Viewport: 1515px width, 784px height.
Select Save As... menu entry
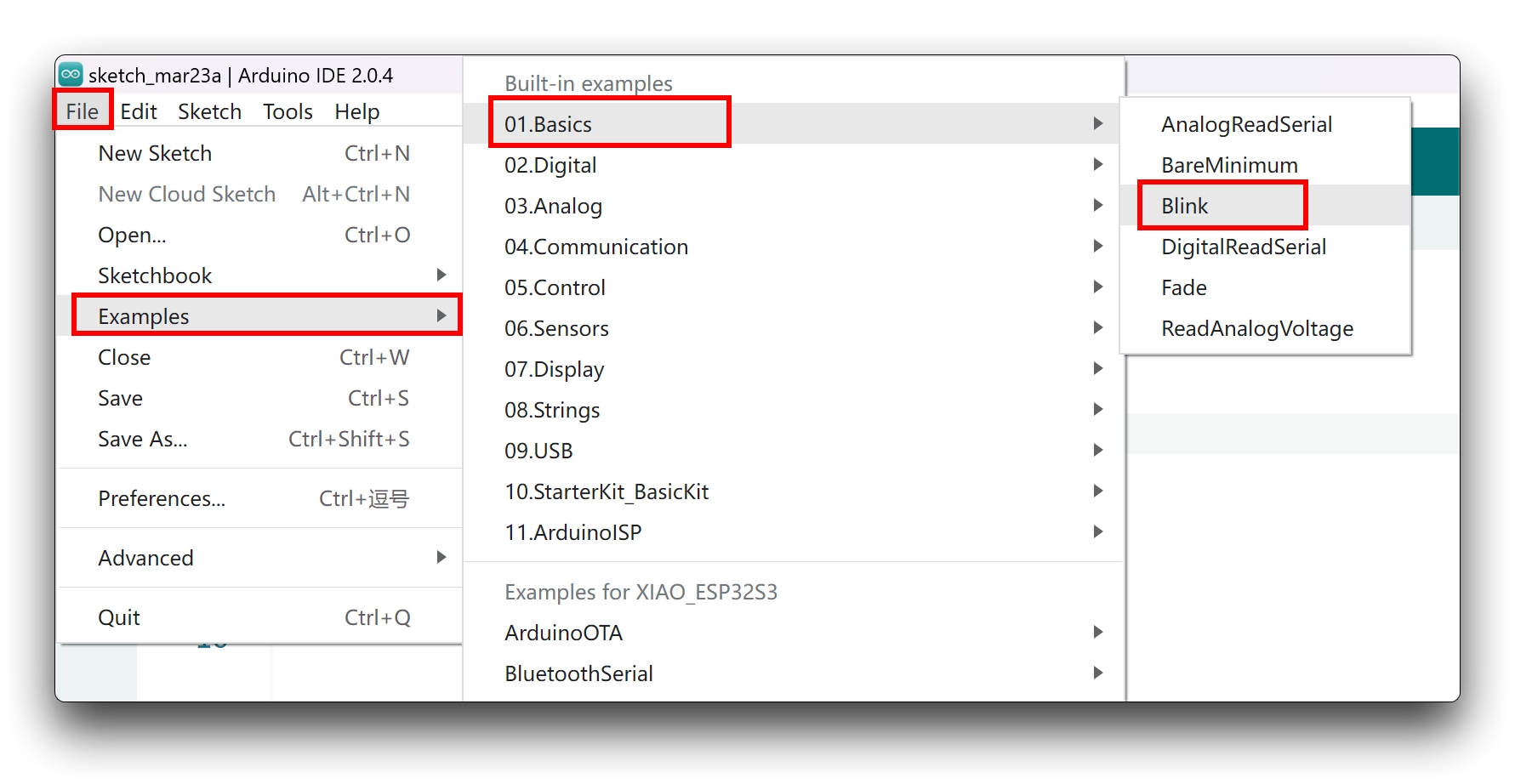click(259, 439)
